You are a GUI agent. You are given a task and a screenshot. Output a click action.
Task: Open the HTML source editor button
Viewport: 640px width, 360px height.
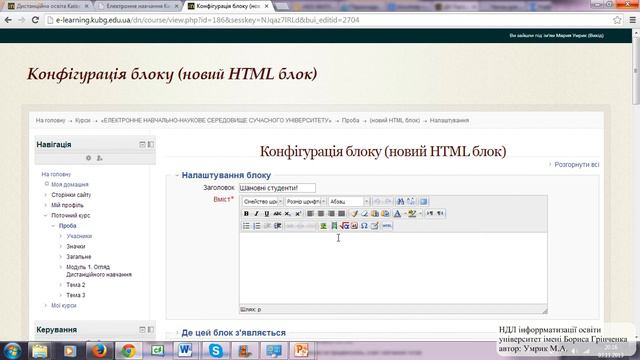(387, 226)
